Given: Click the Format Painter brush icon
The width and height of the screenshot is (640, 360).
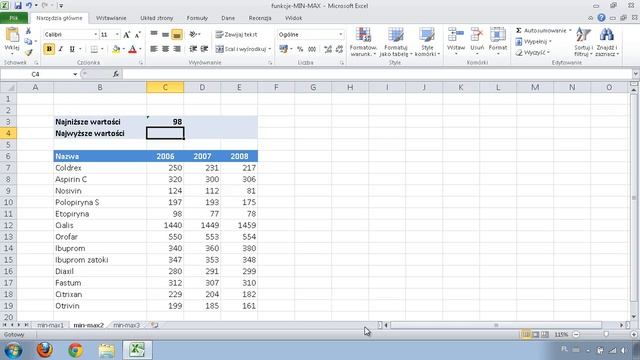Looking at the screenshot, I should click(28, 52).
